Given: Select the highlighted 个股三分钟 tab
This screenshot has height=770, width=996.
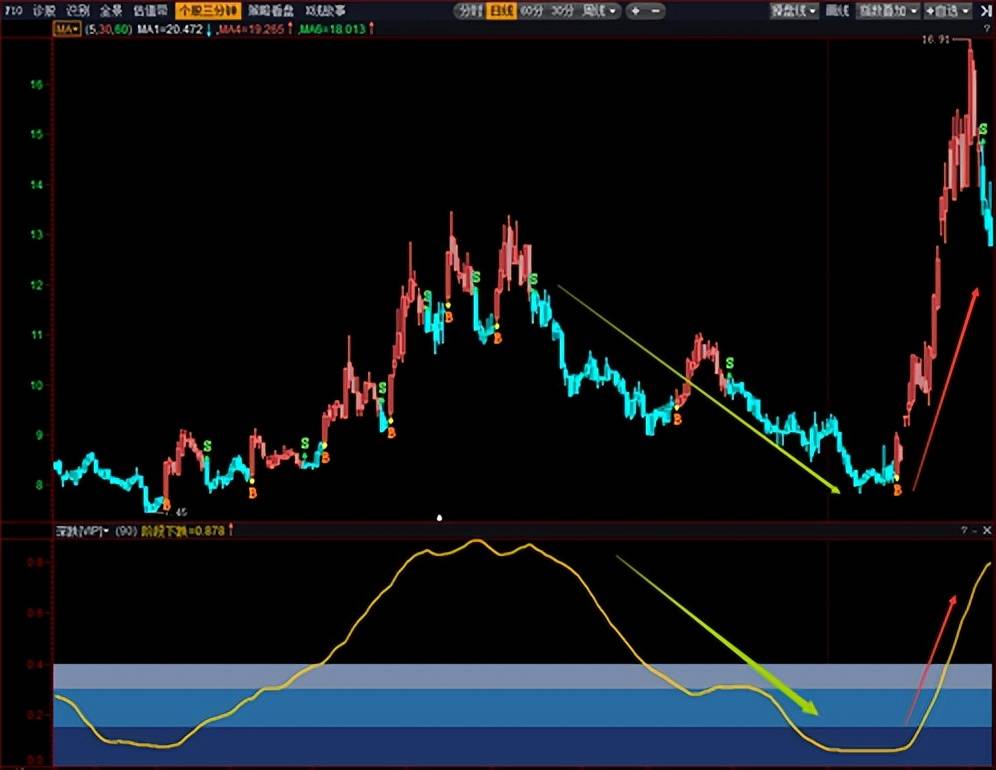Looking at the screenshot, I should coord(208,11).
